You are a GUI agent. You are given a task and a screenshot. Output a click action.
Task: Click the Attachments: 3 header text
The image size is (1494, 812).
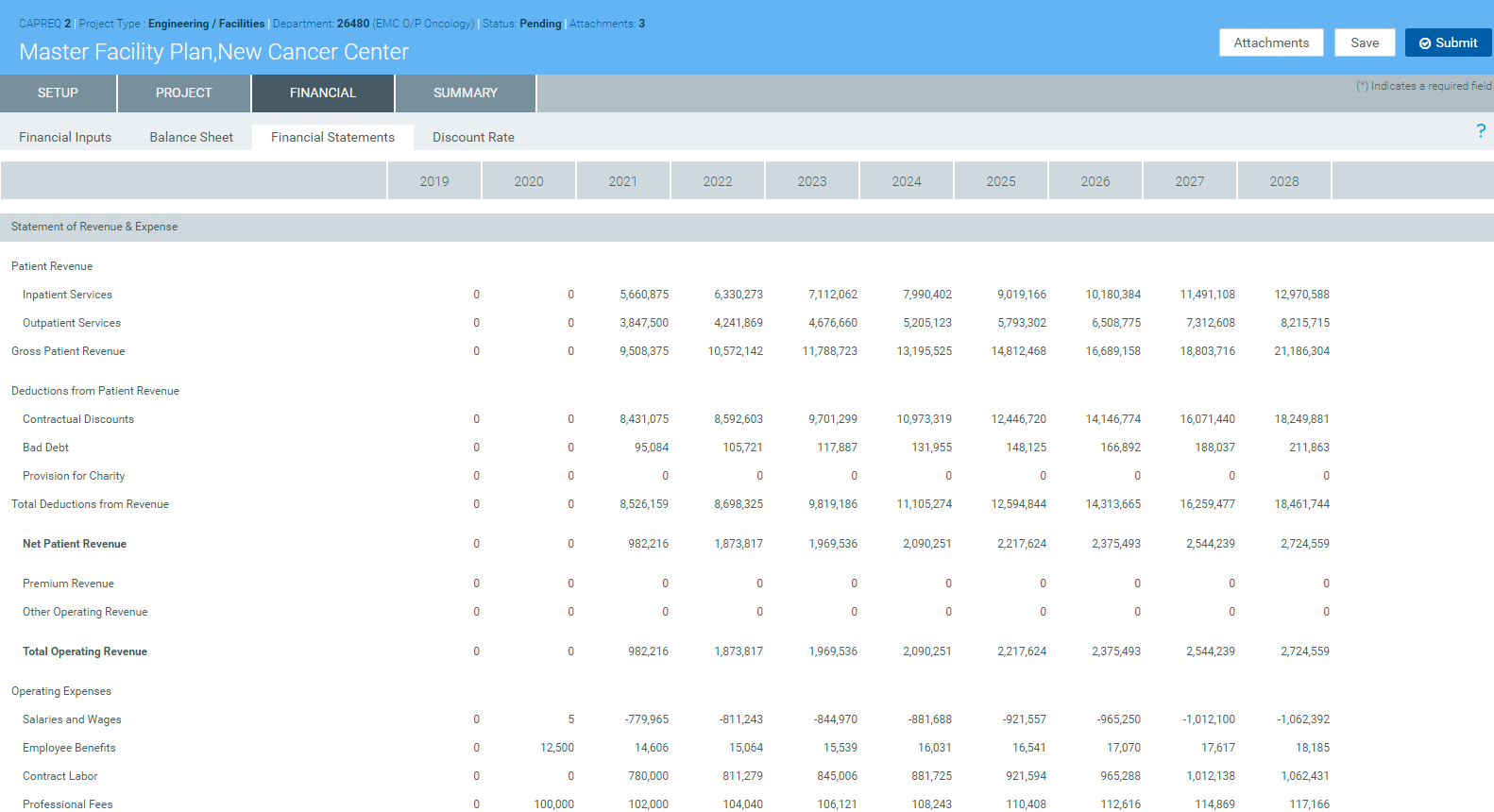click(606, 24)
